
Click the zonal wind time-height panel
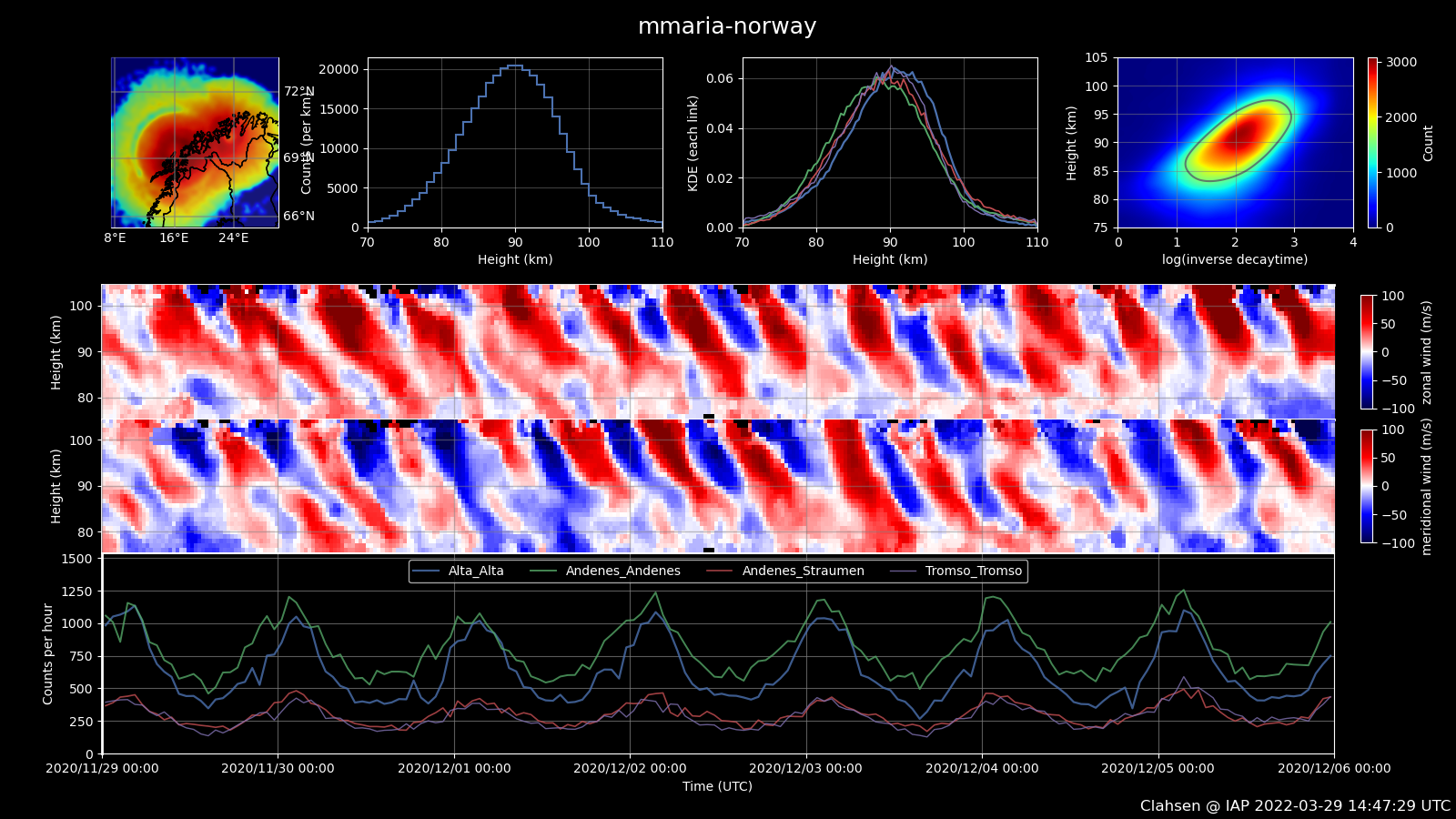[718, 351]
